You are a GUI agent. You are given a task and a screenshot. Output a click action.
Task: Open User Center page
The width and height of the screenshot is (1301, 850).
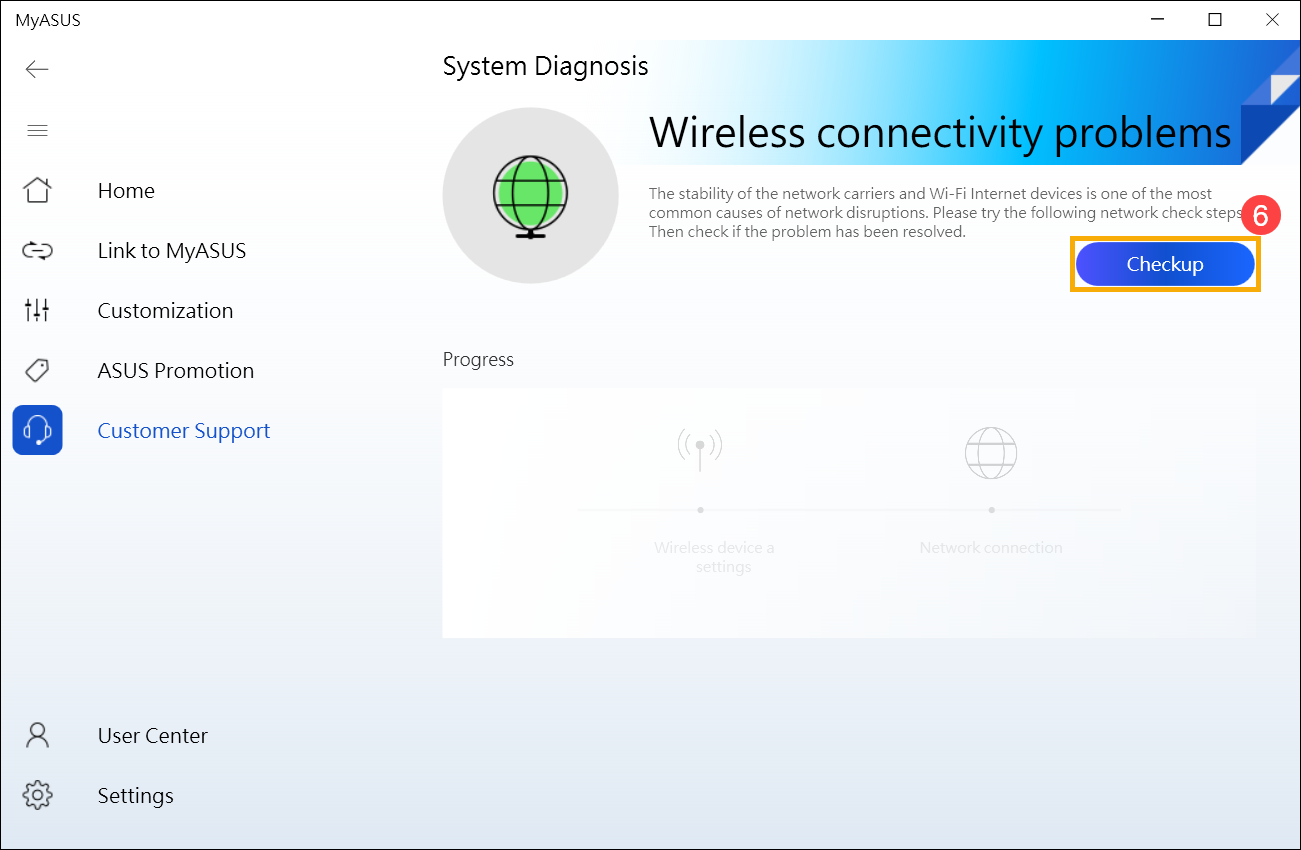point(153,736)
